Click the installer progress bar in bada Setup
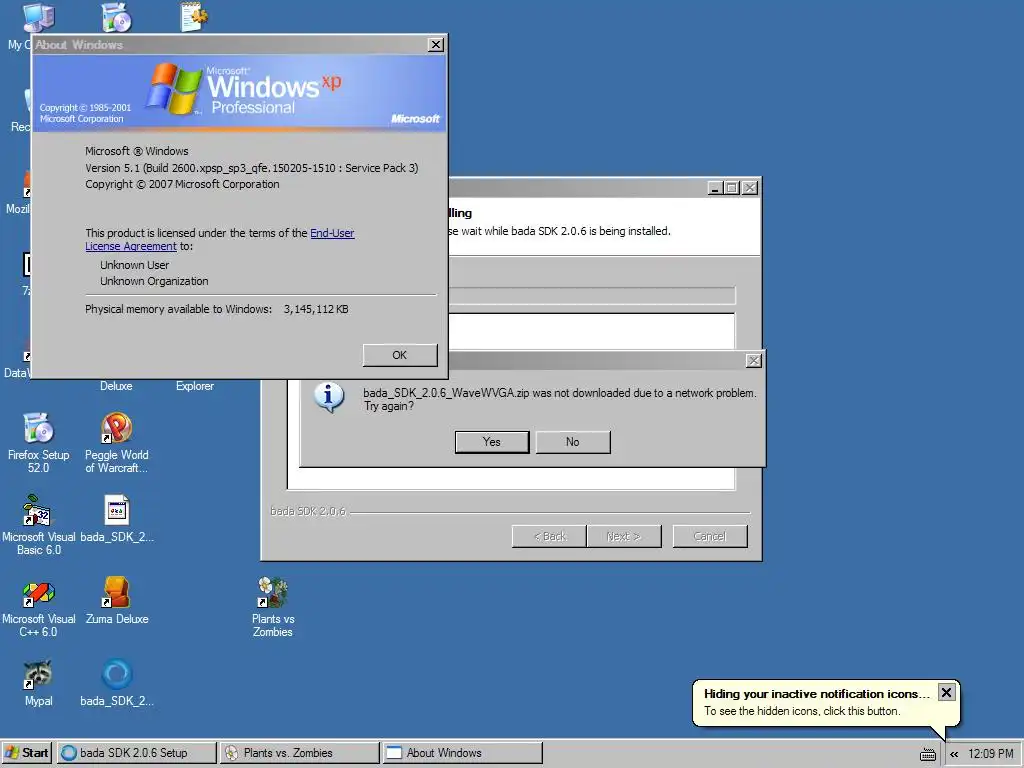1024x768 pixels. click(x=592, y=295)
